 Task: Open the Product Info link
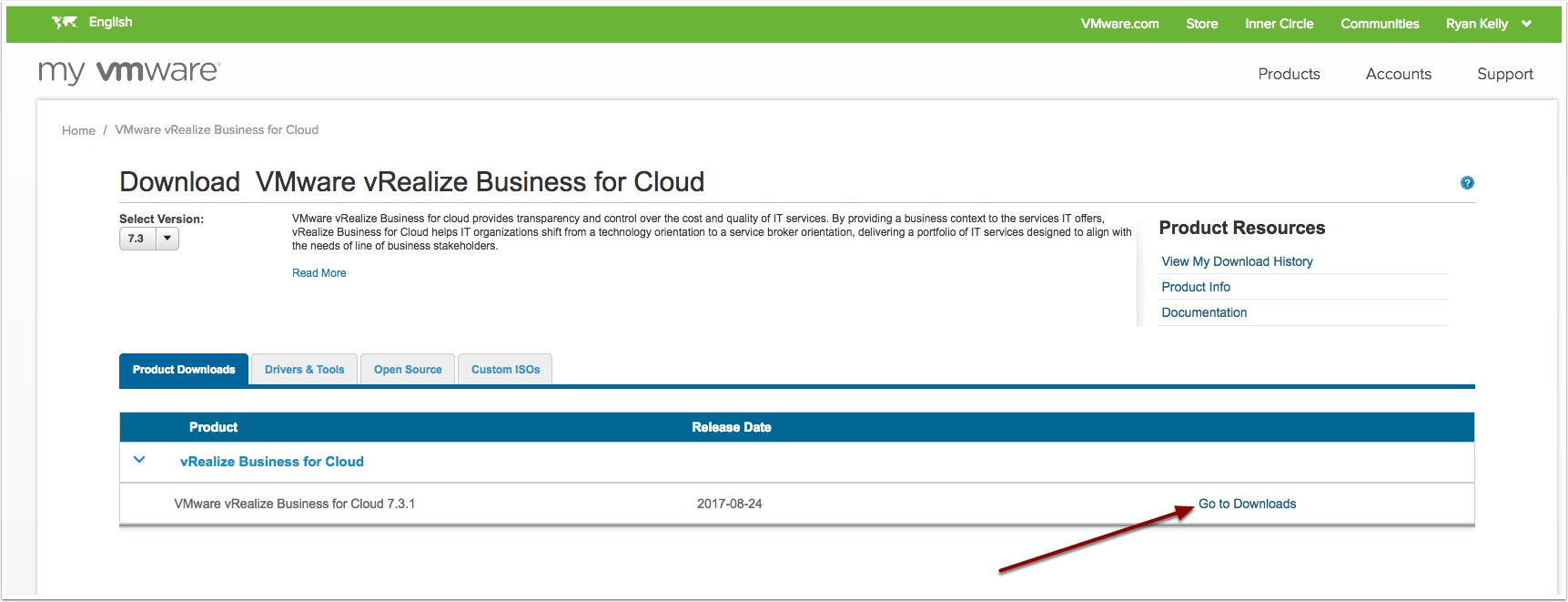pos(1196,287)
